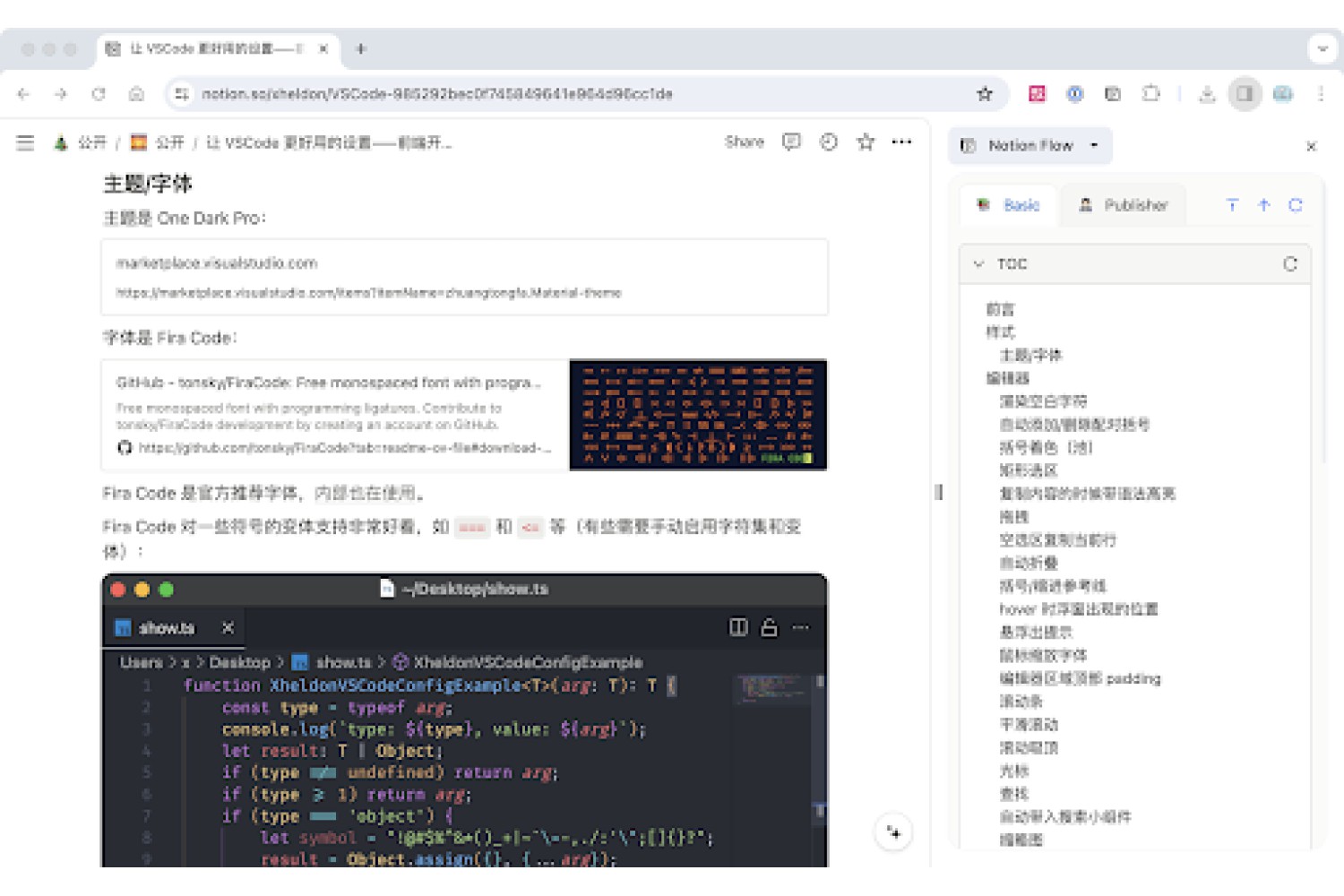Jump to 前言 in the TOC
1344x896 pixels.
[x=1001, y=309]
